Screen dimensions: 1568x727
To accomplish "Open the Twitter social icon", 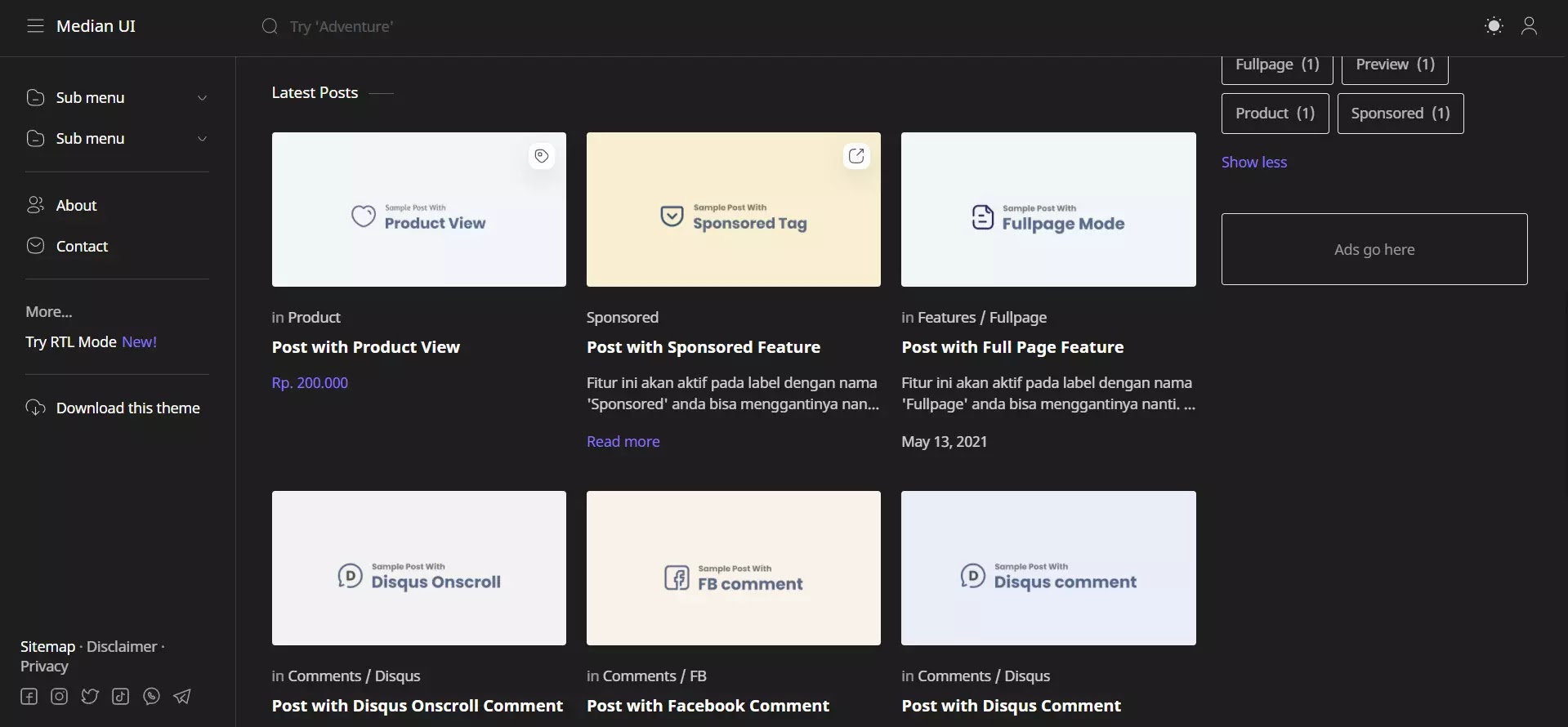I will [x=90, y=696].
